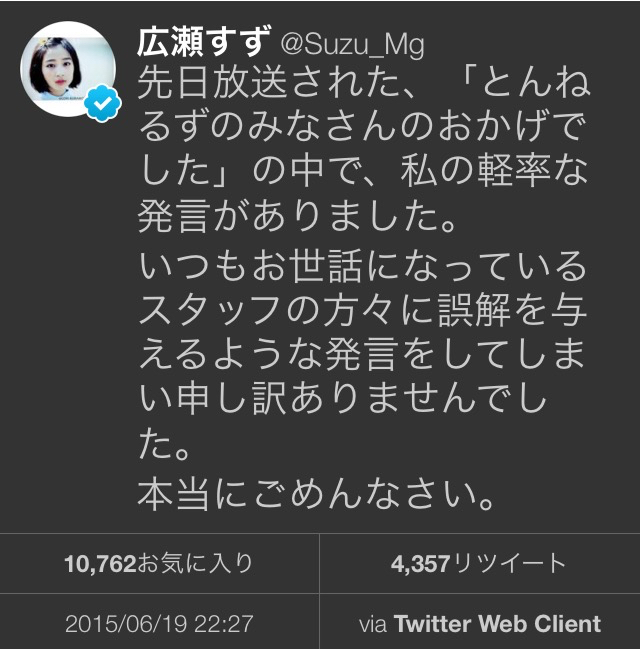Open the 広瀬すず display name
Viewport: 640px width, 649px height.
(205, 42)
